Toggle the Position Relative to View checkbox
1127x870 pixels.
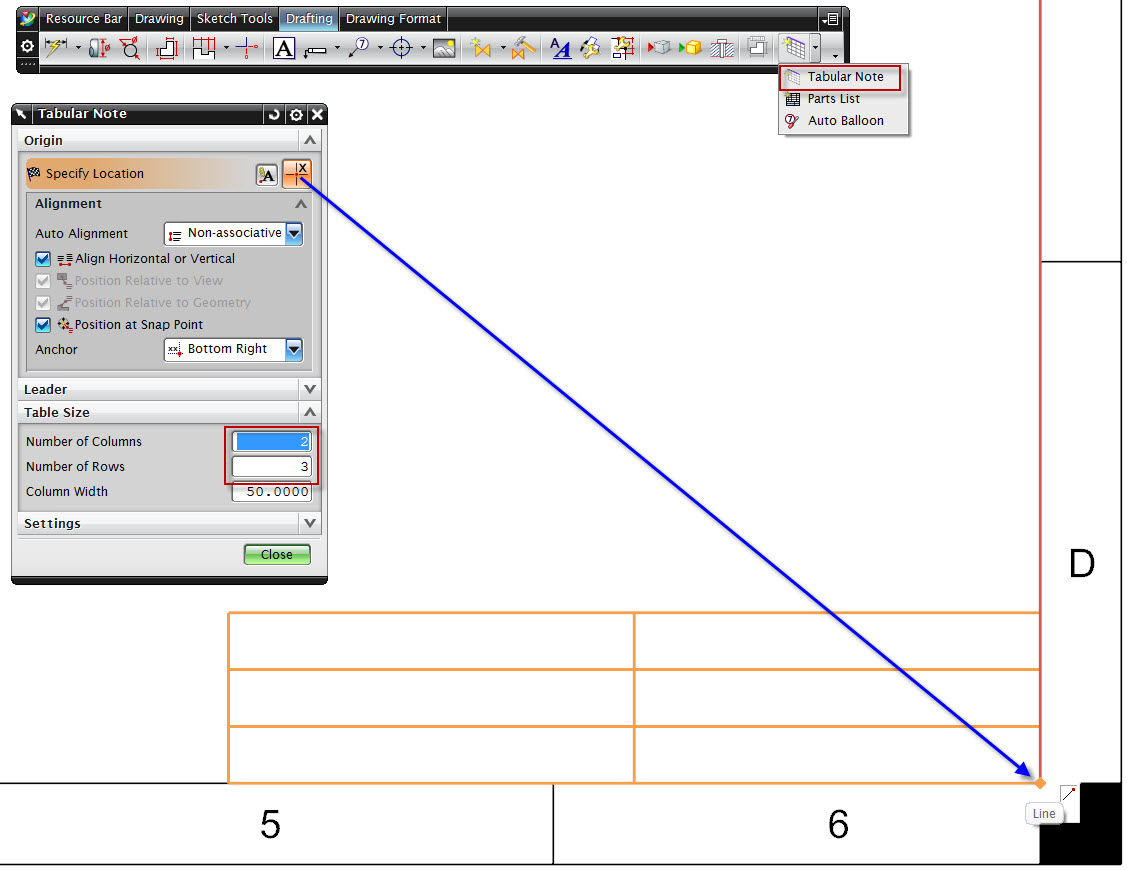click(42, 280)
